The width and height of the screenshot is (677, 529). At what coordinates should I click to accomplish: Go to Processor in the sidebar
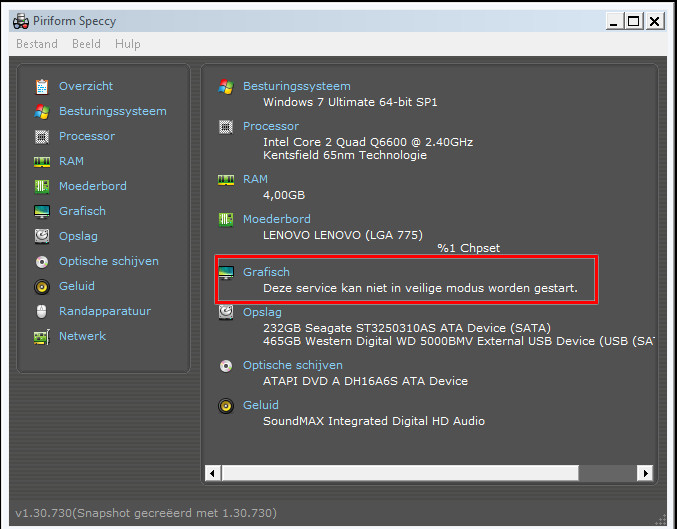(x=87, y=136)
